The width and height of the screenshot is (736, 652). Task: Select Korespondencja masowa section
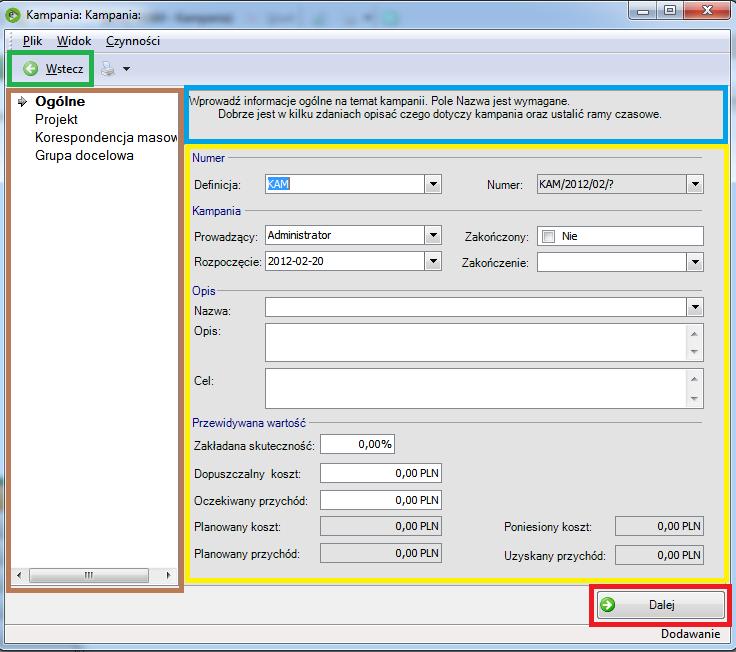[106, 138]
